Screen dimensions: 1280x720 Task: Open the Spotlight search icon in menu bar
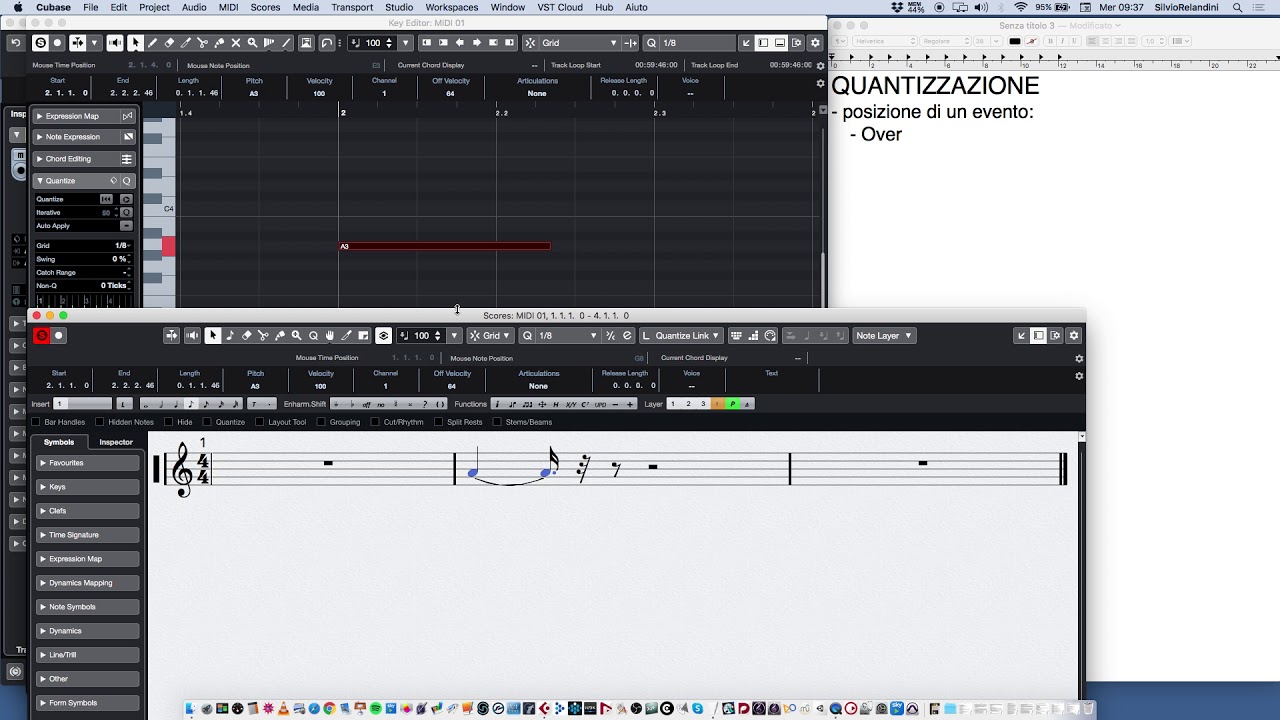1237,7
